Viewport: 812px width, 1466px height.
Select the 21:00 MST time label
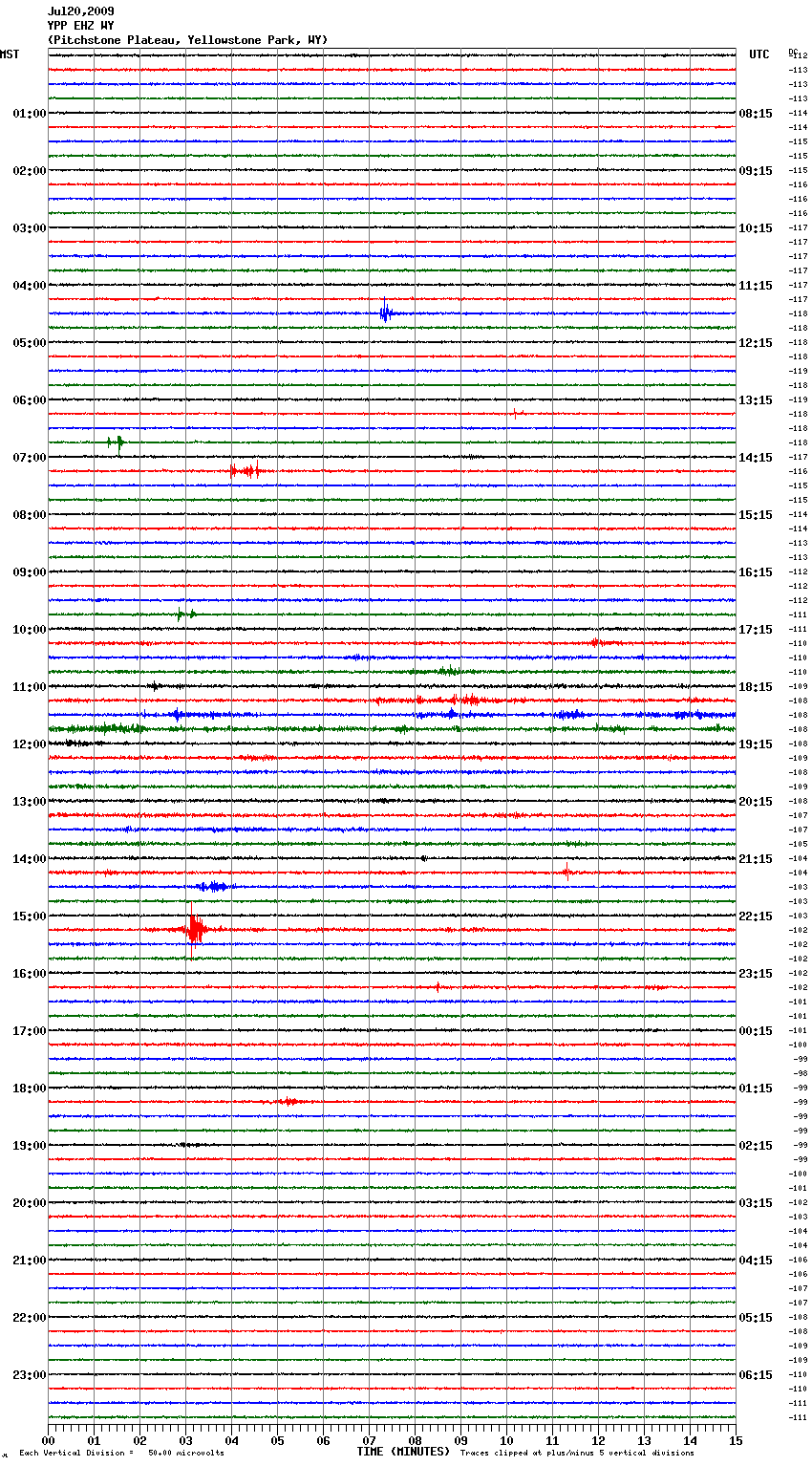click(29, 1261)
